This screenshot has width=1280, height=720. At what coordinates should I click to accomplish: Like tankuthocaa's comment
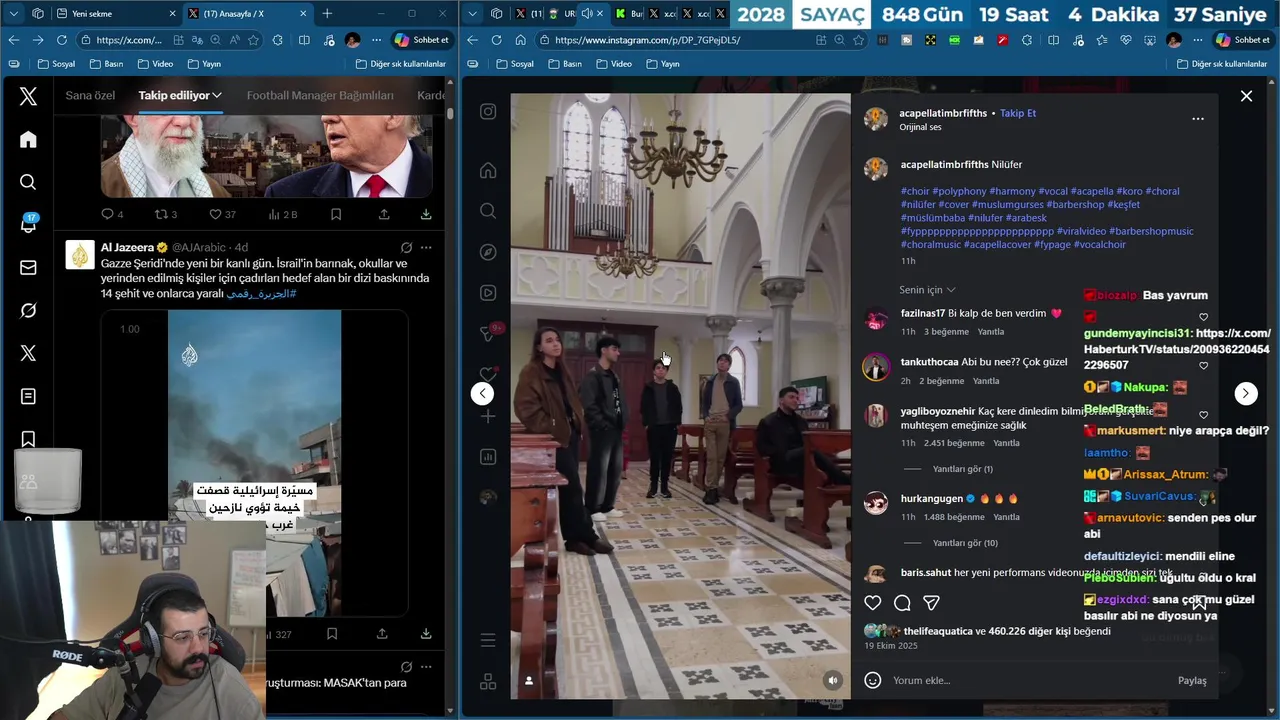[1203, 366]
